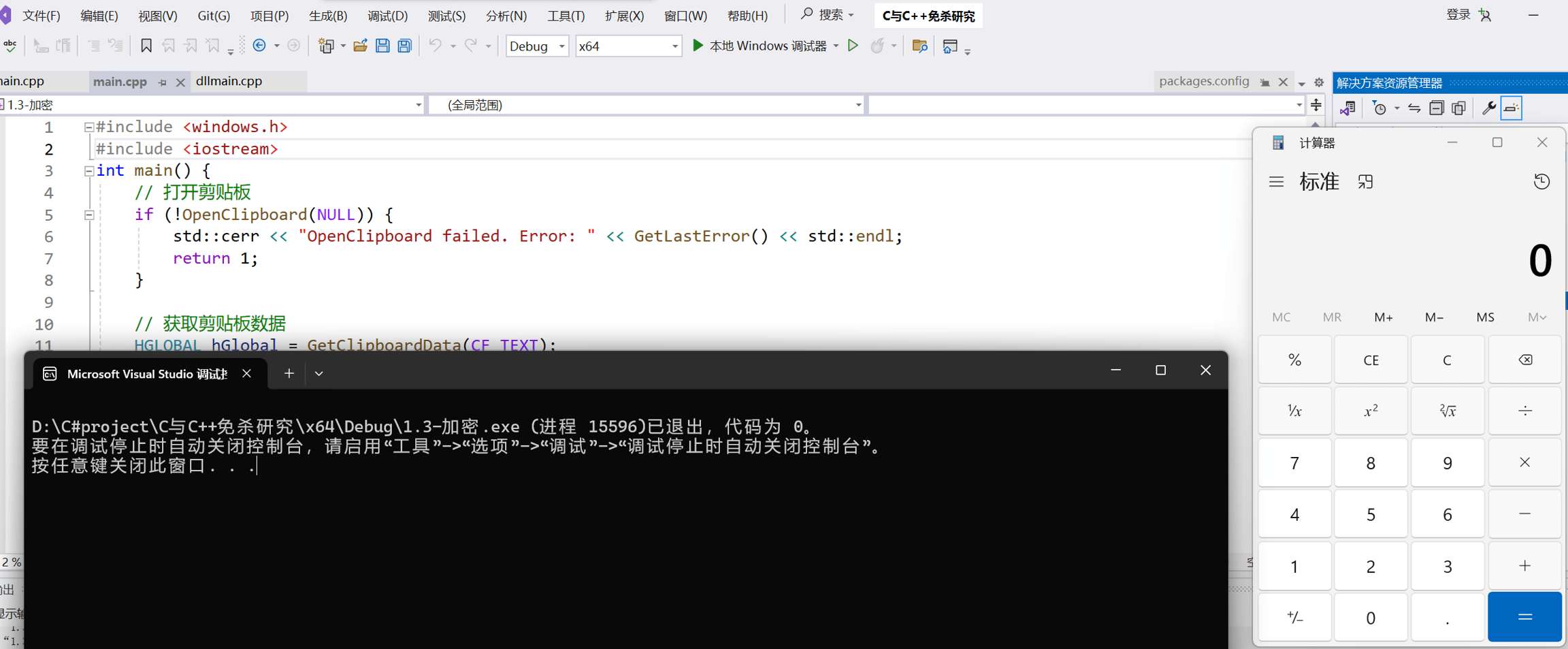
Task: Toggle pin on main.cpp tab
Action: [163, 82]
